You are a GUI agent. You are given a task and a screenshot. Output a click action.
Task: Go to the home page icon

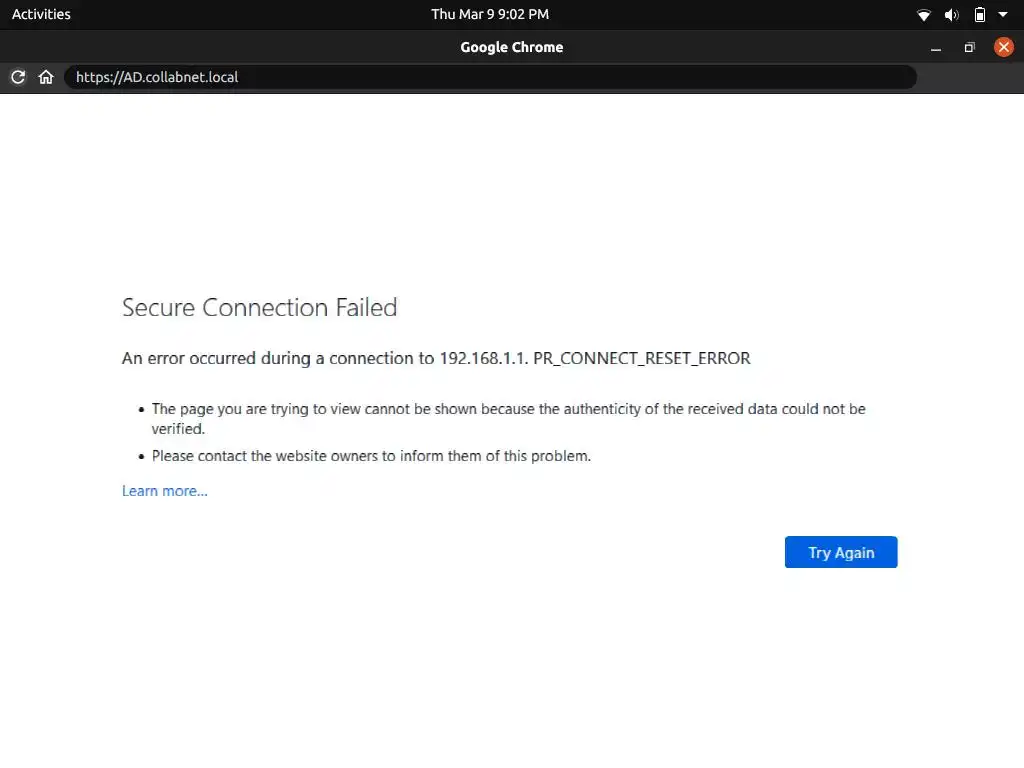click(46, 77)
